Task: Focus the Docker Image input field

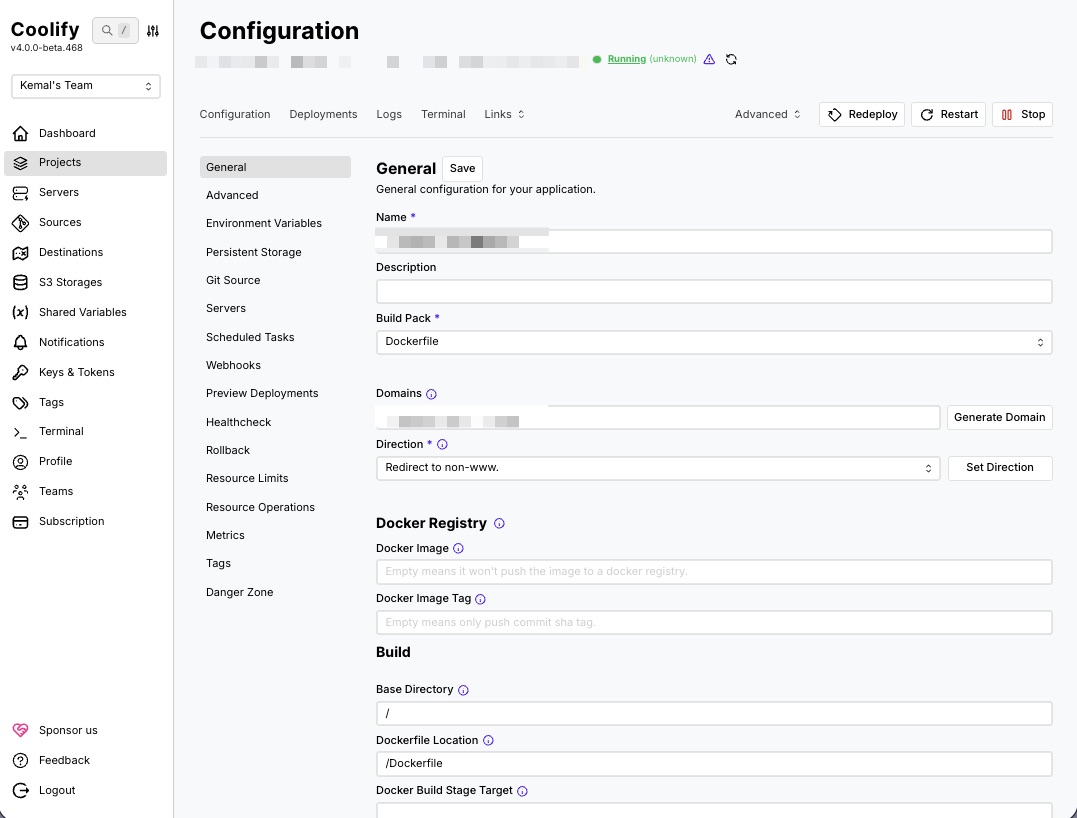Action: (x=714, y=571)
